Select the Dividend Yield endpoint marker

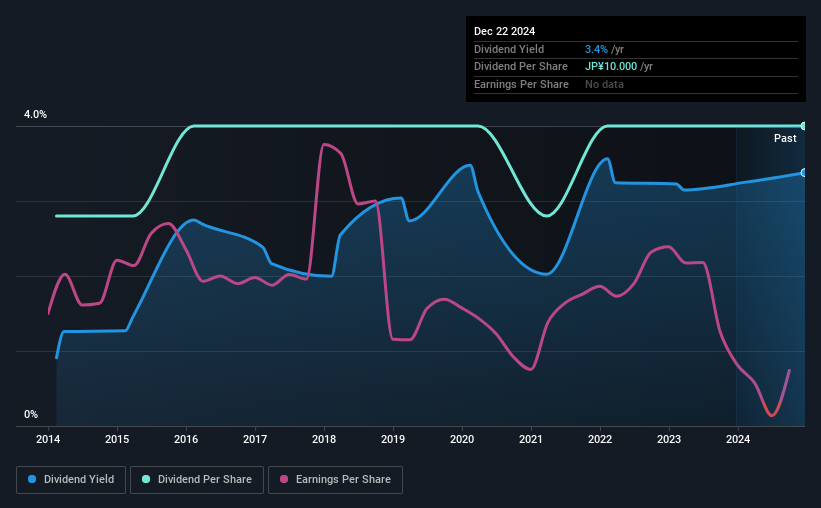point(804,173)
